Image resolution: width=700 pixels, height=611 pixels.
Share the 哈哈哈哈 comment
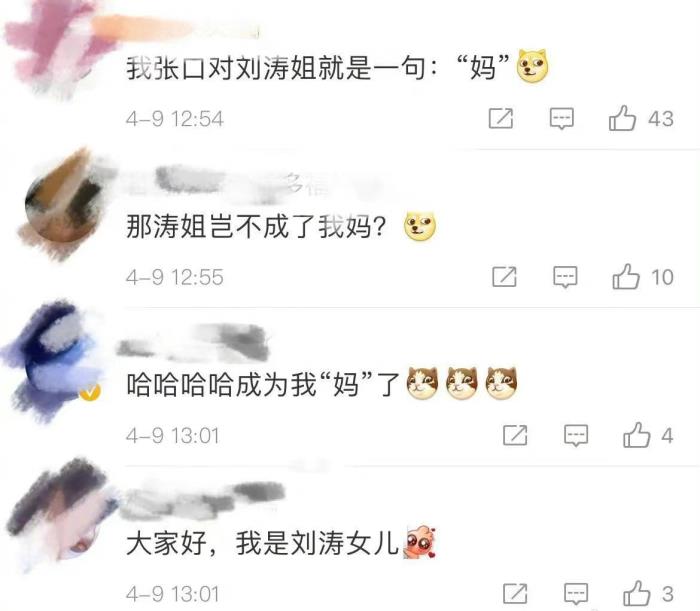[515, 435]
